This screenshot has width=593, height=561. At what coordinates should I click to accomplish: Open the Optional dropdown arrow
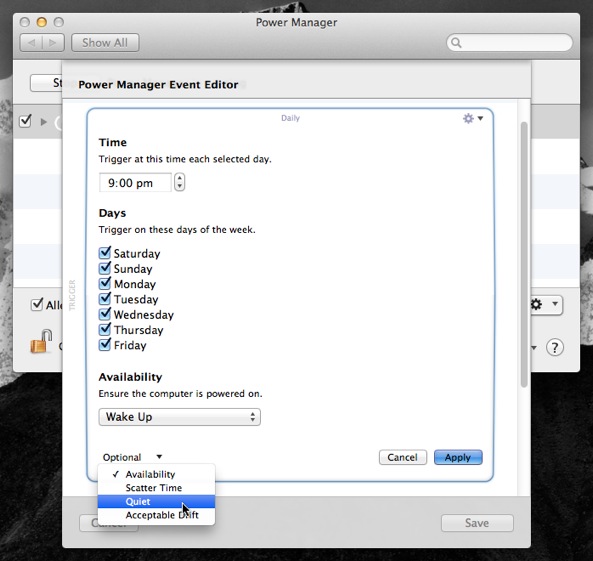tap(159, 457)
